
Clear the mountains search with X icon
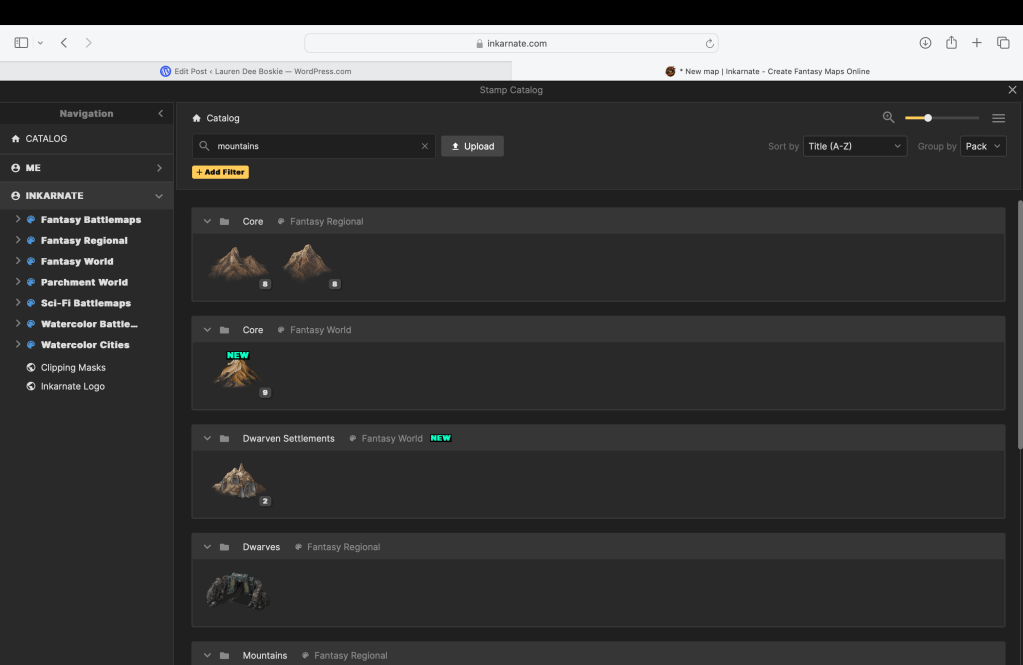424,146
